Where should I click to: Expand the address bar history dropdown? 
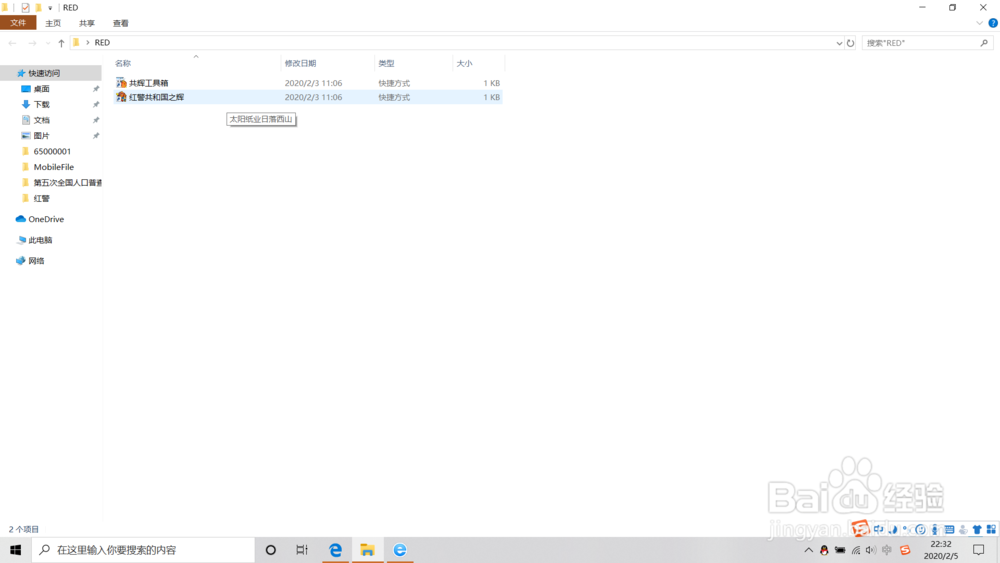[839, 43]
